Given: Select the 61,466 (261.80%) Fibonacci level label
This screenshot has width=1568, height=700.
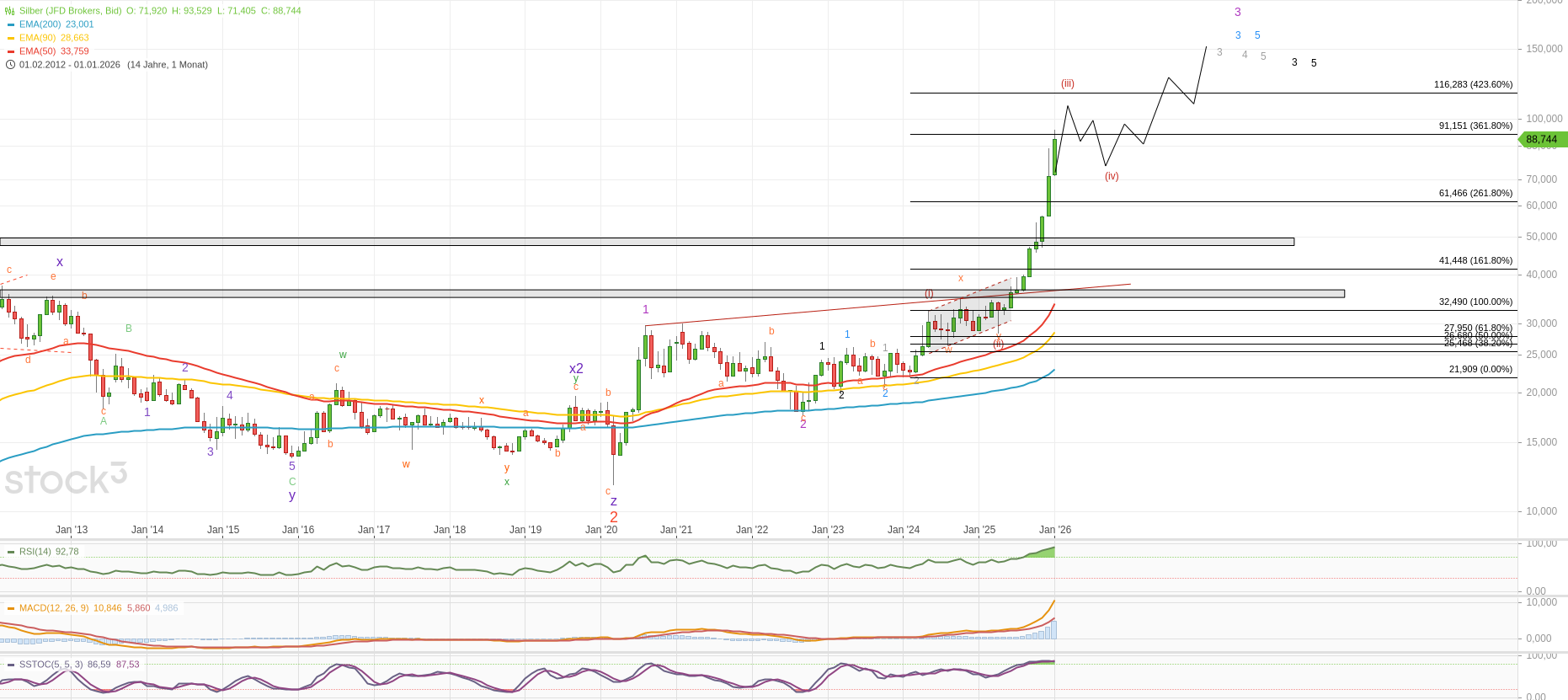Looking at the screenshot, I should [x=1475, y=194].
